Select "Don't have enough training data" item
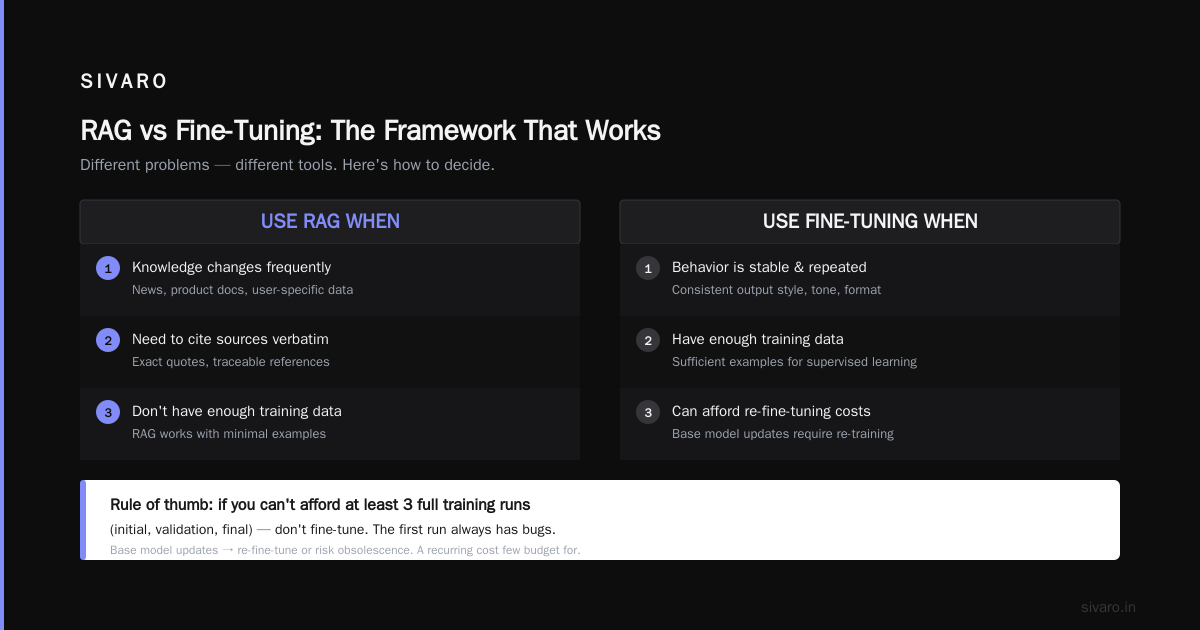Image resolution: width=1200 pixels, height=630 pixels. [x=330, y=424]
